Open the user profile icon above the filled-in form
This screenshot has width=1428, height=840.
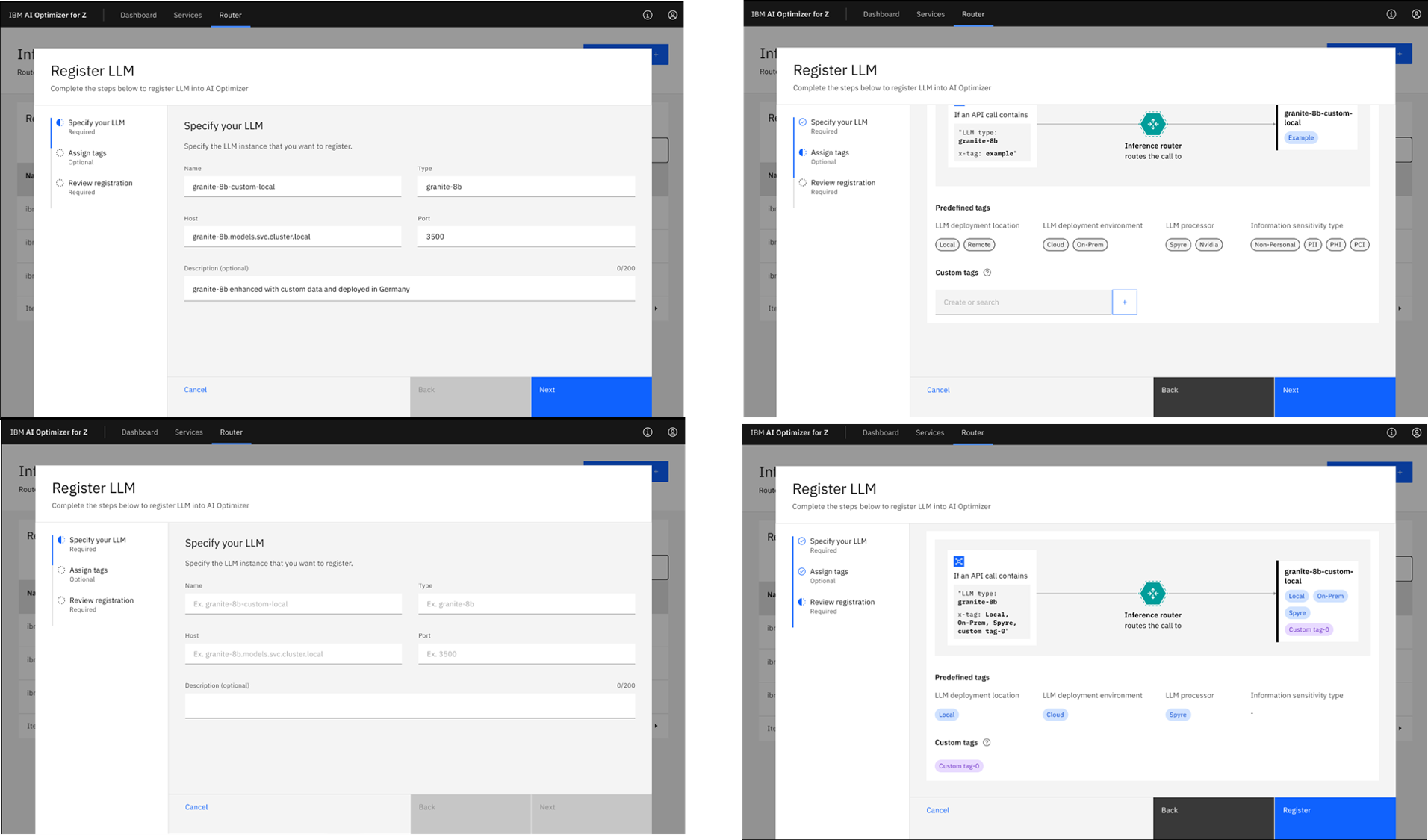pyautogui.click(x=673, y=15)
